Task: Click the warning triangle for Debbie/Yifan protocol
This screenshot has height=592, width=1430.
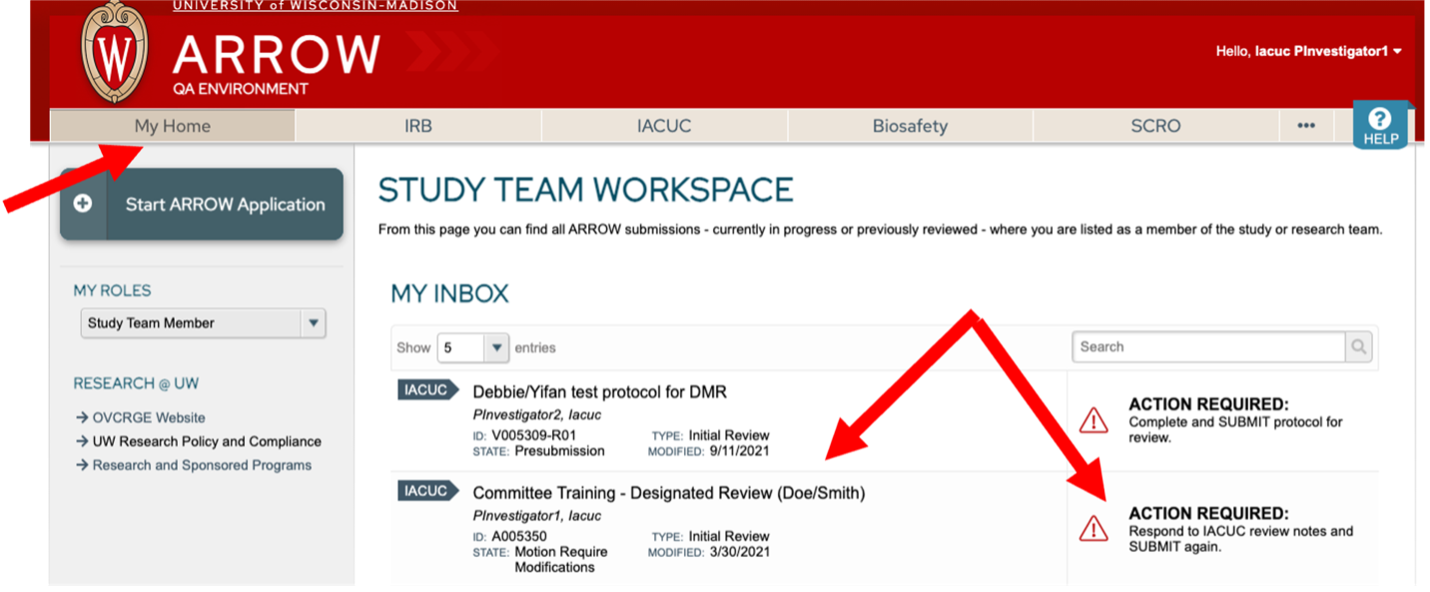Action: pyautogui.click(x=1094, y=420)
